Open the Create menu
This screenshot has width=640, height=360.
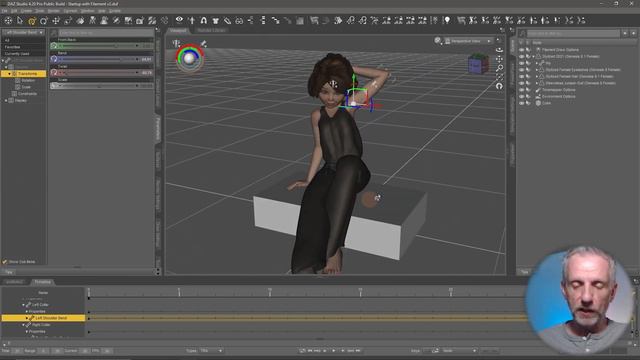point(26,11)
